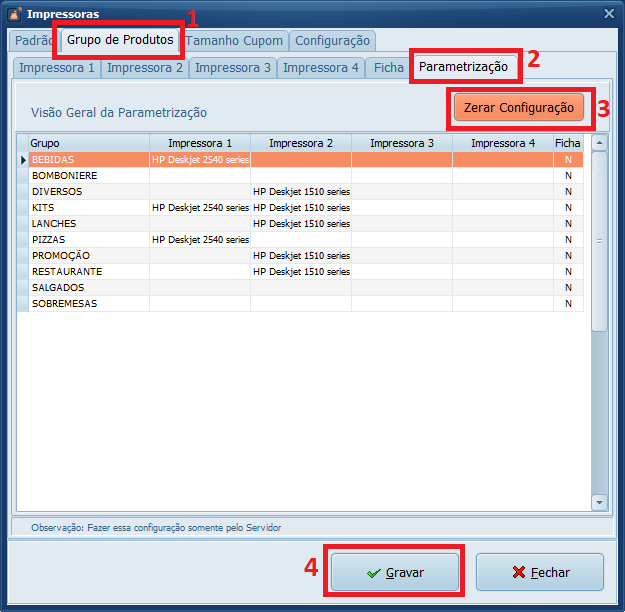The height and width of the screenshot is (612, 625).
Task: Open the Grupo de Produtos tab
Action: [x=121, y=40]
